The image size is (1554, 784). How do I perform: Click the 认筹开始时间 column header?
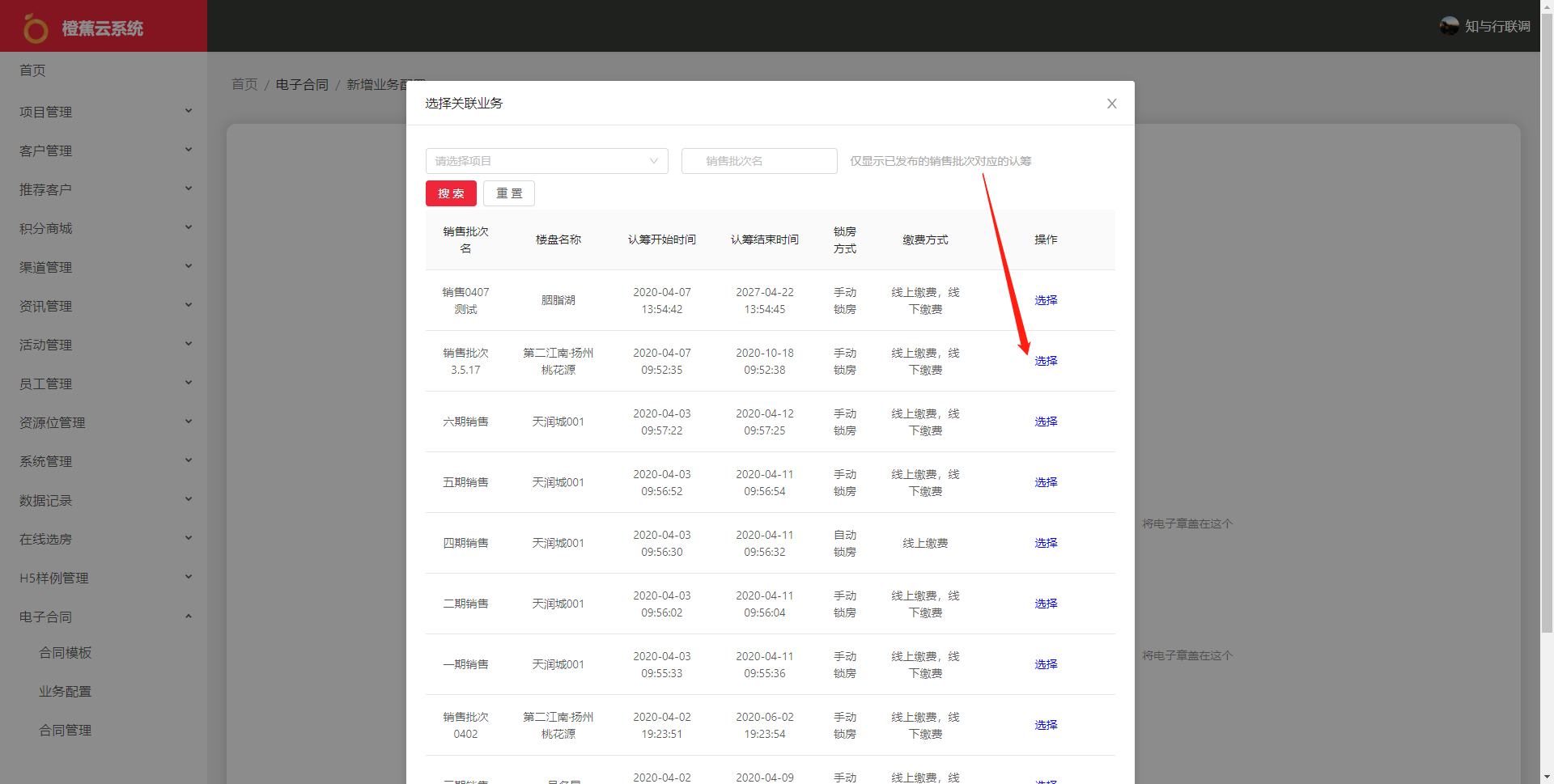click(x=662, y=239)
